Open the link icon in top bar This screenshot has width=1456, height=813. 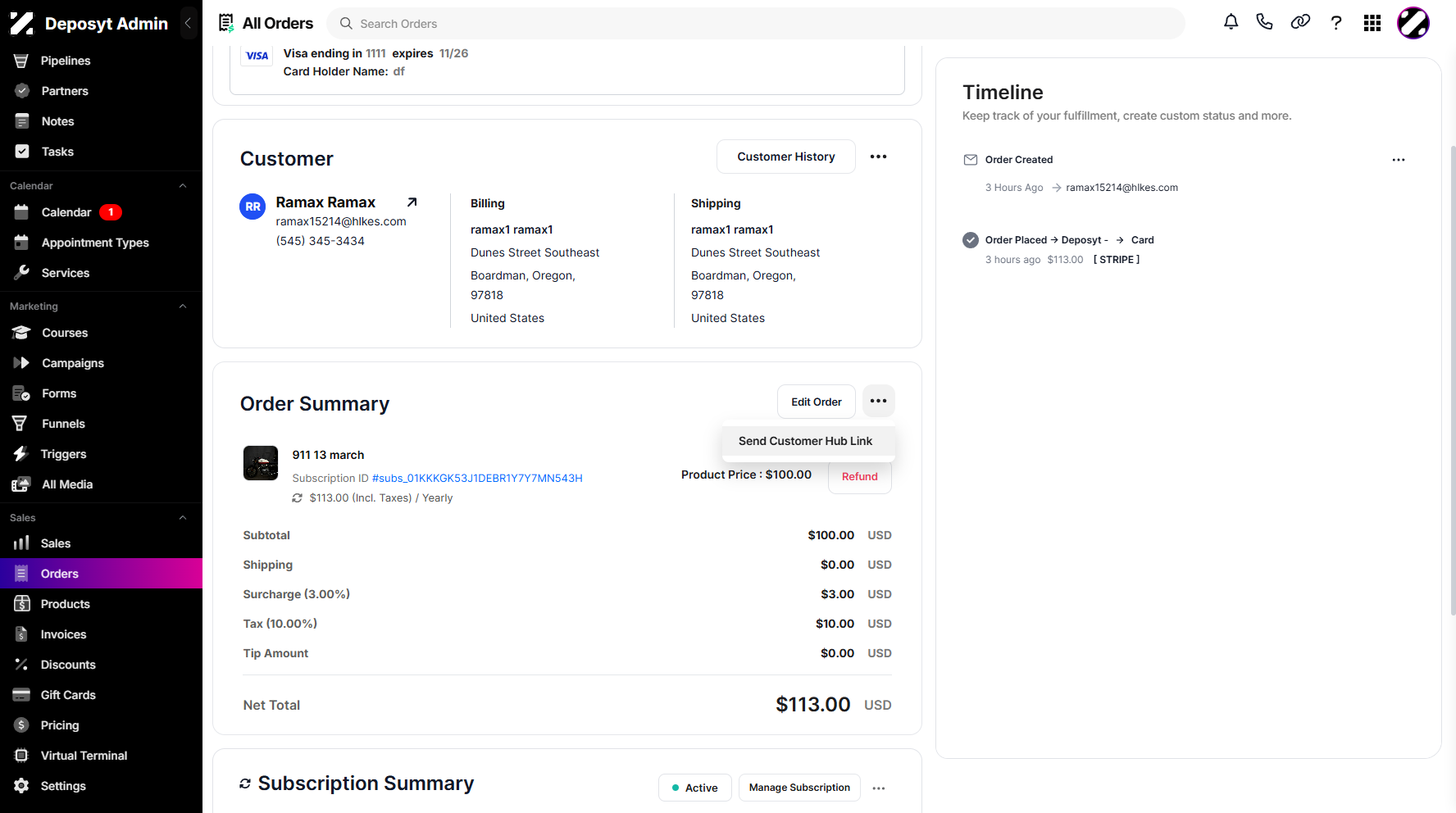(x=1300, y=23)
